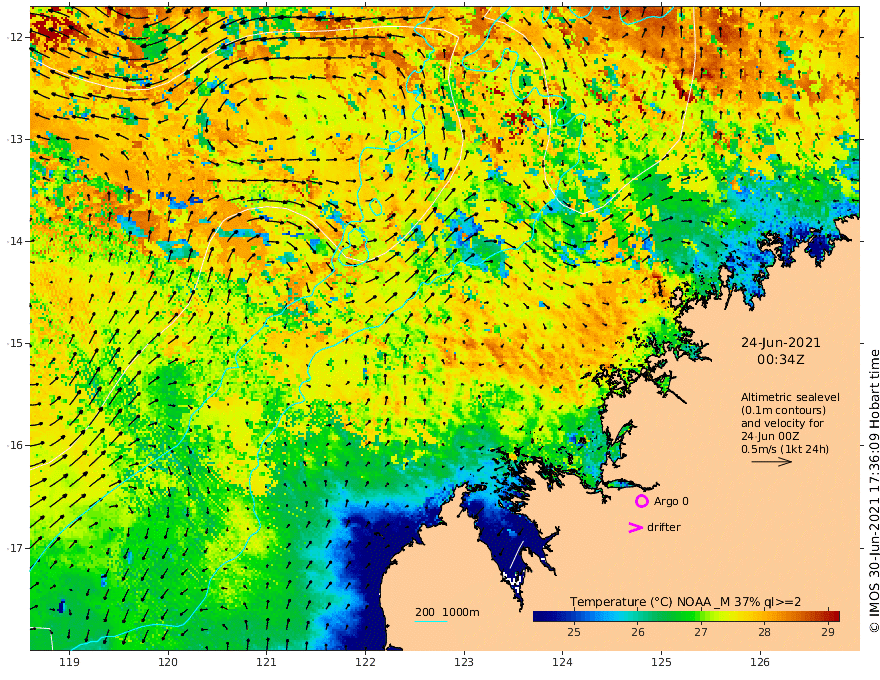Click the '24-Jun 00Z' legend line
The height and width of the screenshot is (680, 880).
[x=770, y=436]
